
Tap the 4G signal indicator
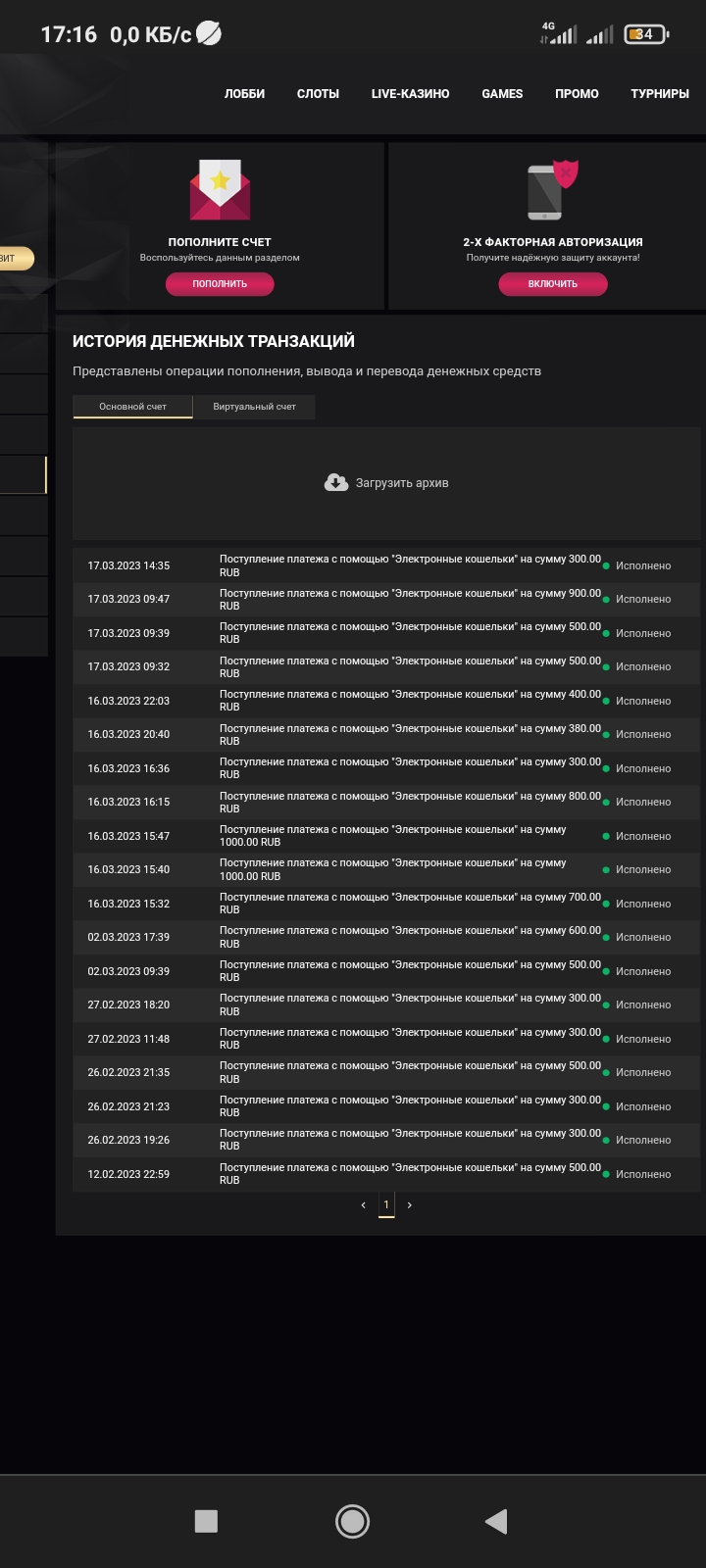point(562,31)
